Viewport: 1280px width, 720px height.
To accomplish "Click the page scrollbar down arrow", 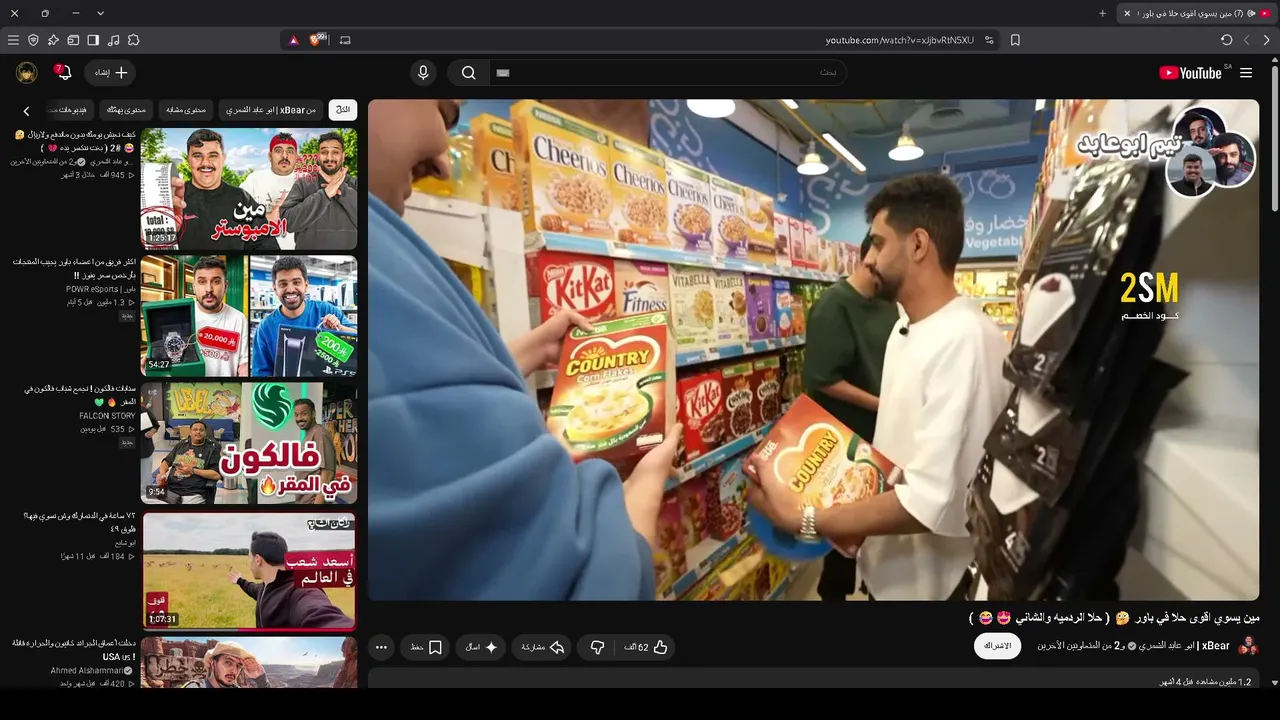I will coord(1274,682).
